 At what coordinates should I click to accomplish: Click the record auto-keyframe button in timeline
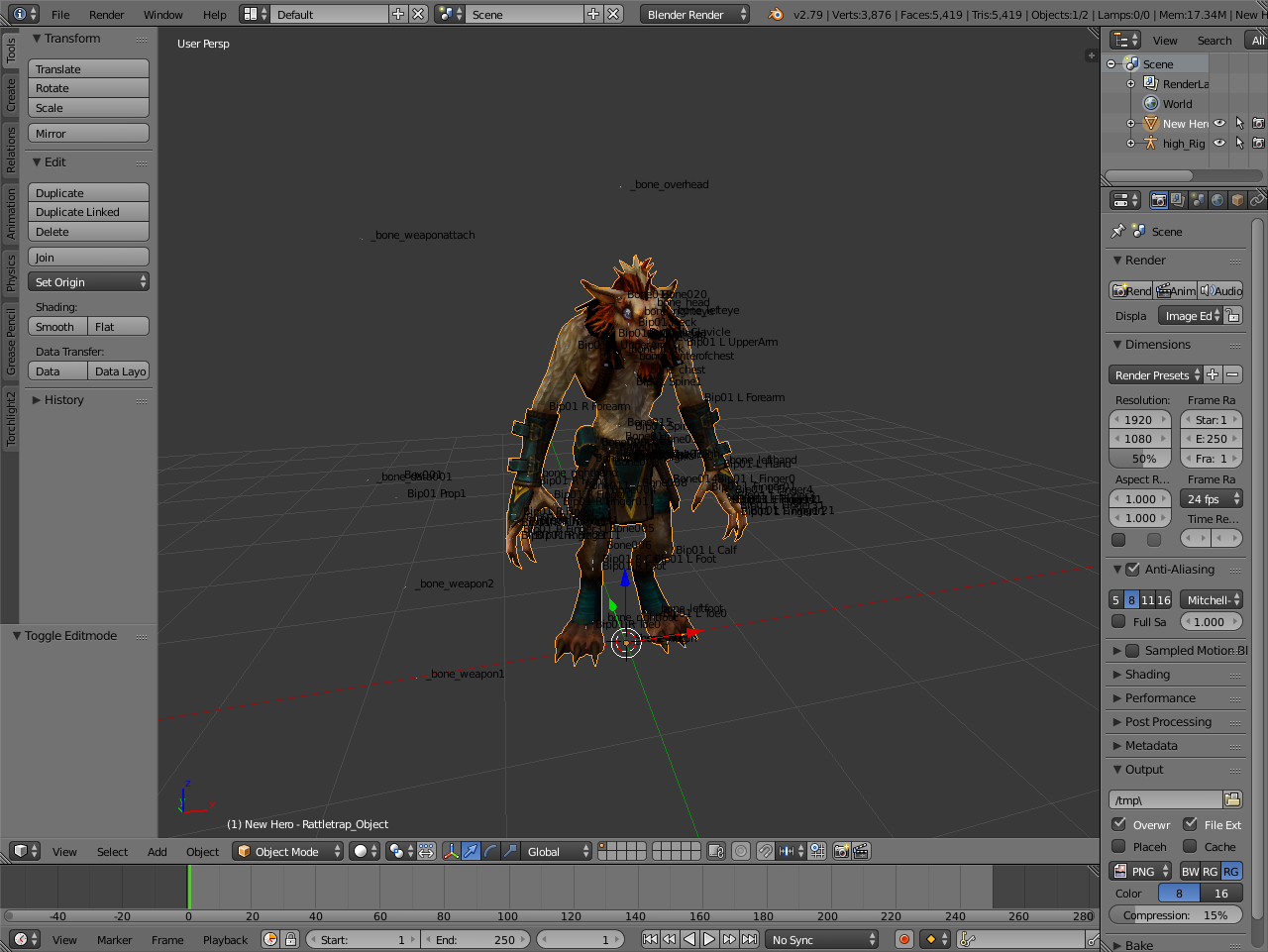tap(903, 939)
